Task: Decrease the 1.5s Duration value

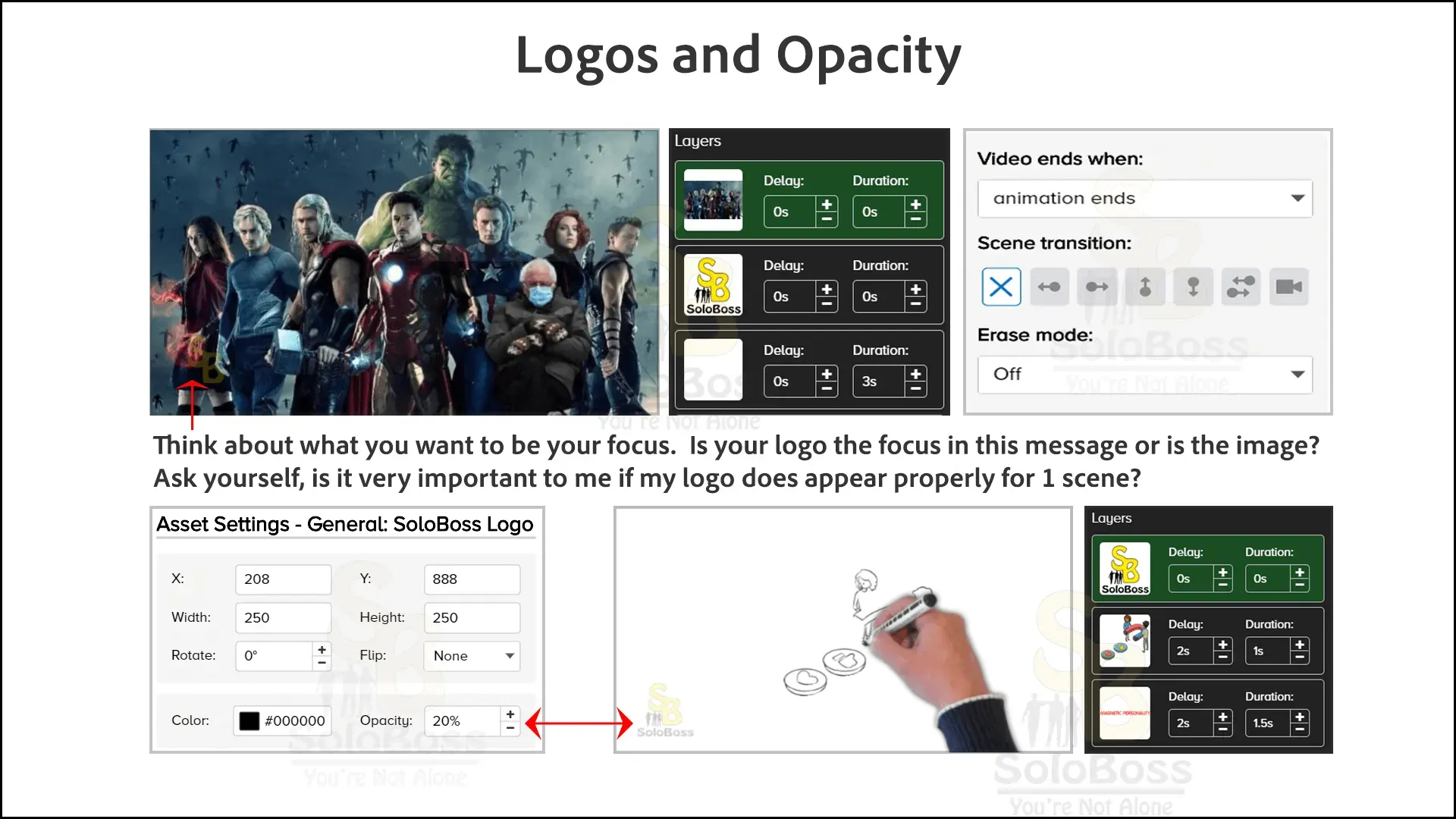Action: click(x=1300, y=730)
